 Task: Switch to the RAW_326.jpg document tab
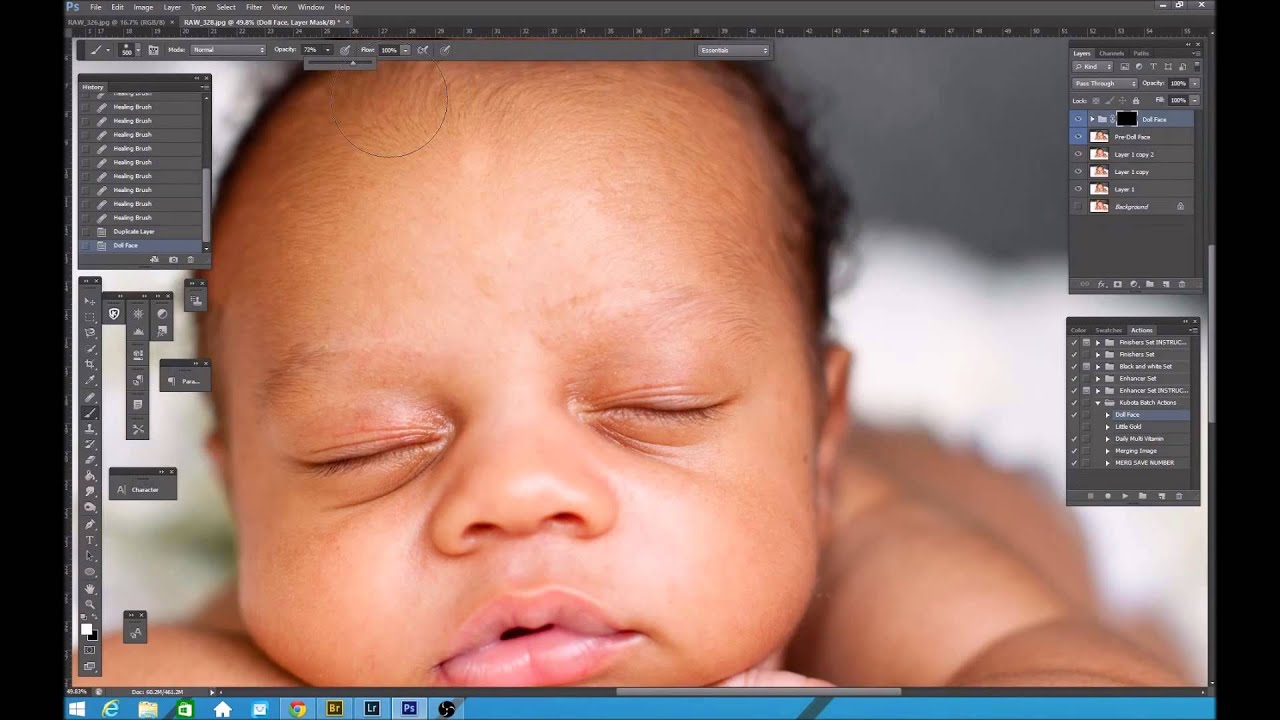coord(121,21)
